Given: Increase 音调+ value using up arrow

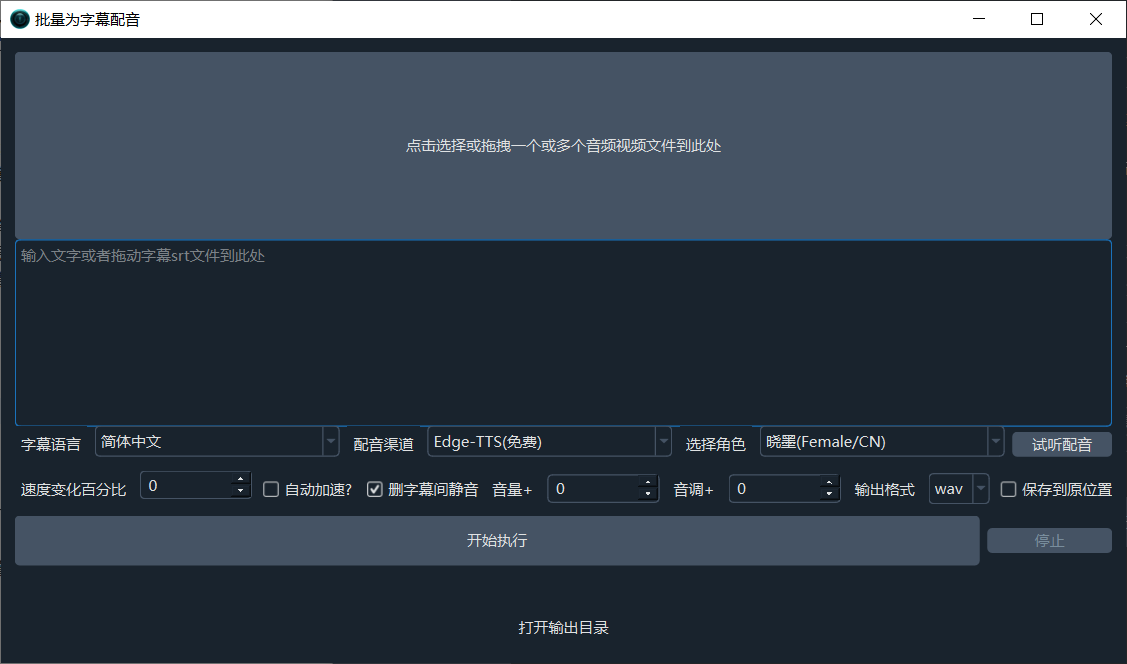Looking at the screenshot, I should [x=828, y=483].
